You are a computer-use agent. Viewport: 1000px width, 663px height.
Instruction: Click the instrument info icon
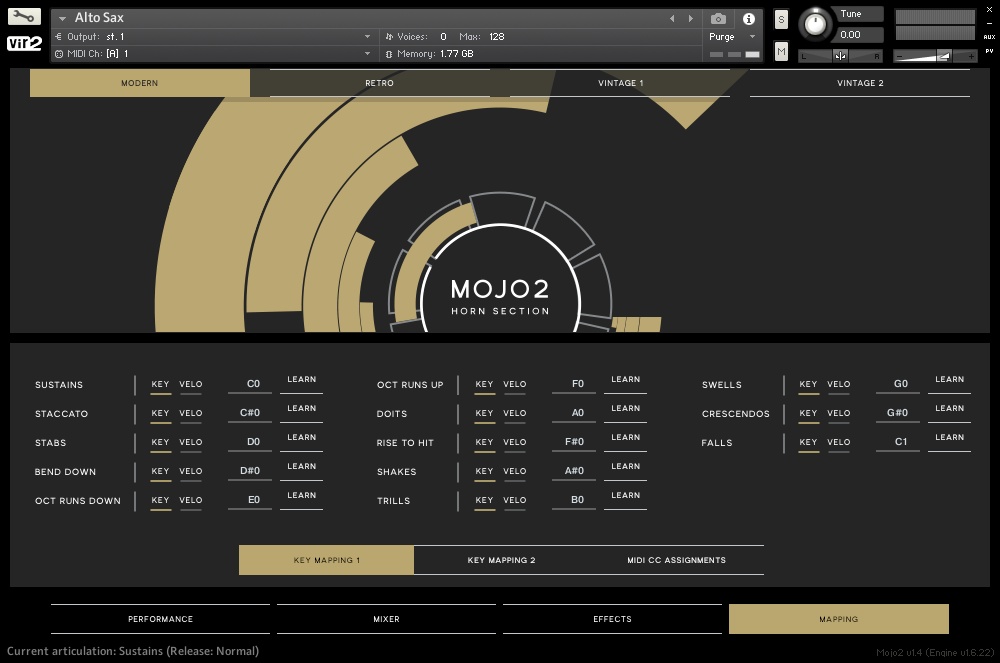pyautogui.click(x=748, y=18)
